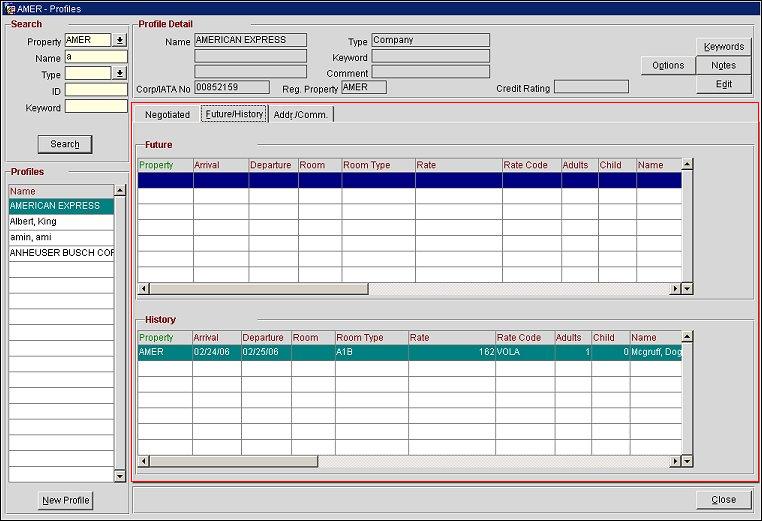This screenshot has width=762, height=521.
Task: Close the Profiles window
Action: click(x=723, y=500)
